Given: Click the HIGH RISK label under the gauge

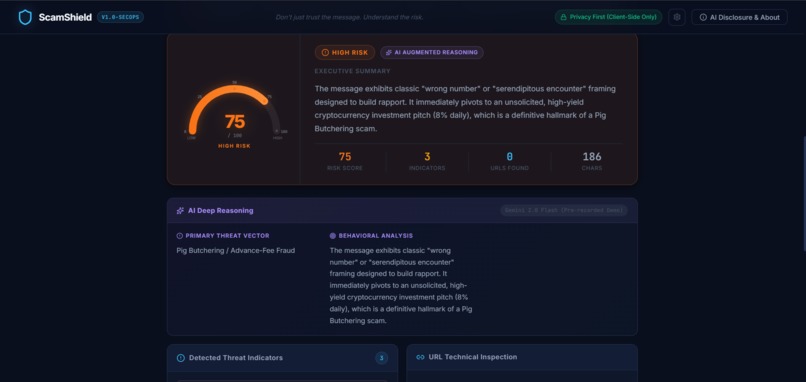Looking at the screenshot, I should point(234,146).
